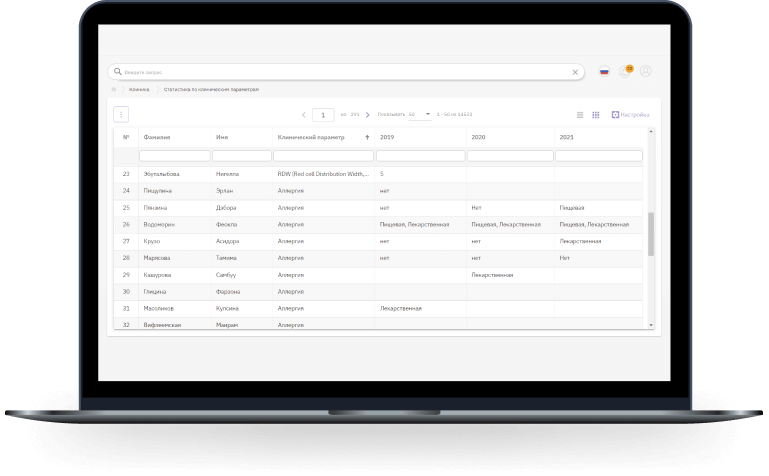This screenshot has height=476, width=769.
Task: Open the Russian flag language selector
Action: (604, 72)
